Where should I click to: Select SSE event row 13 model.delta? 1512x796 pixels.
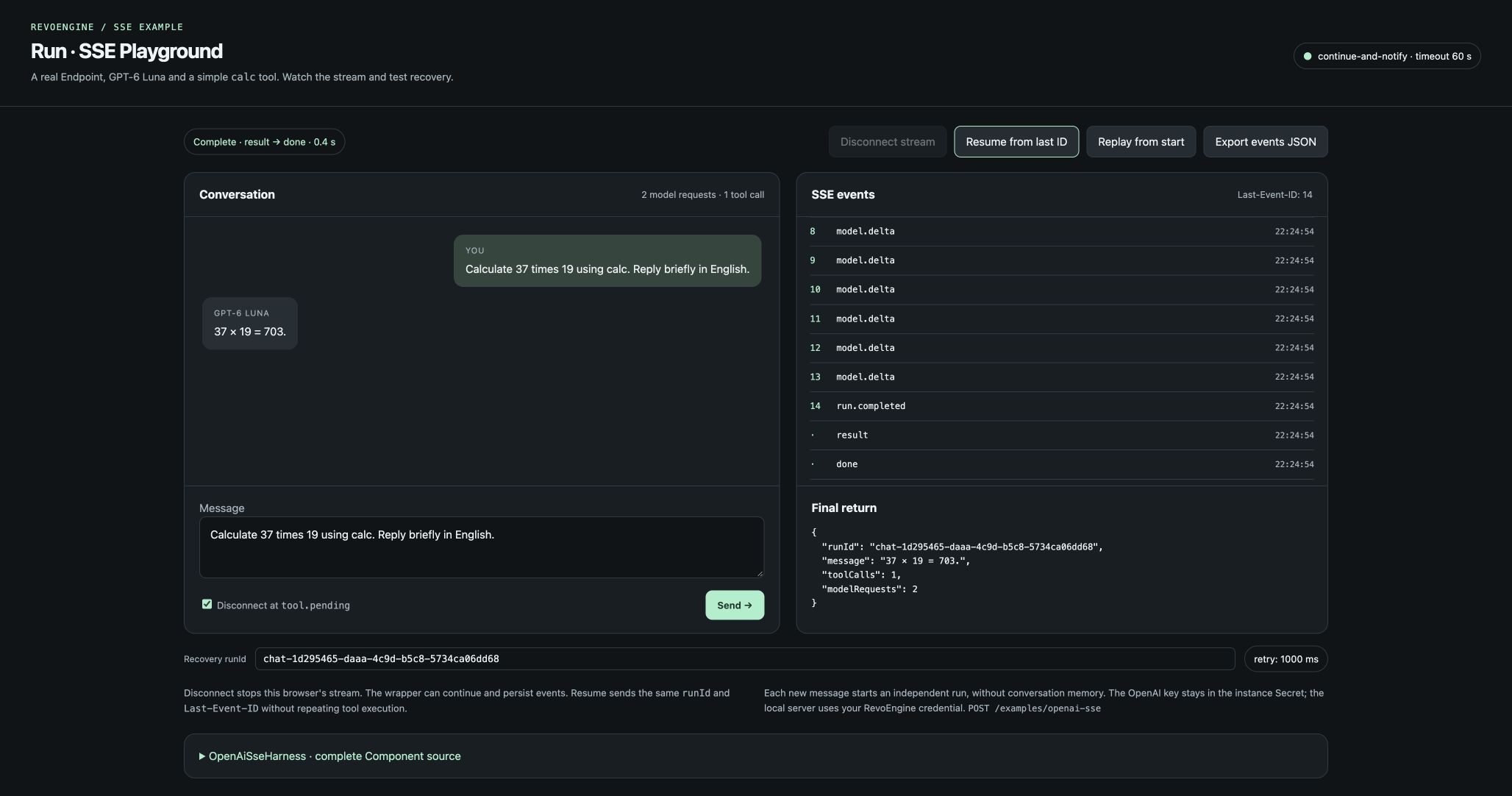point(1062,377)
